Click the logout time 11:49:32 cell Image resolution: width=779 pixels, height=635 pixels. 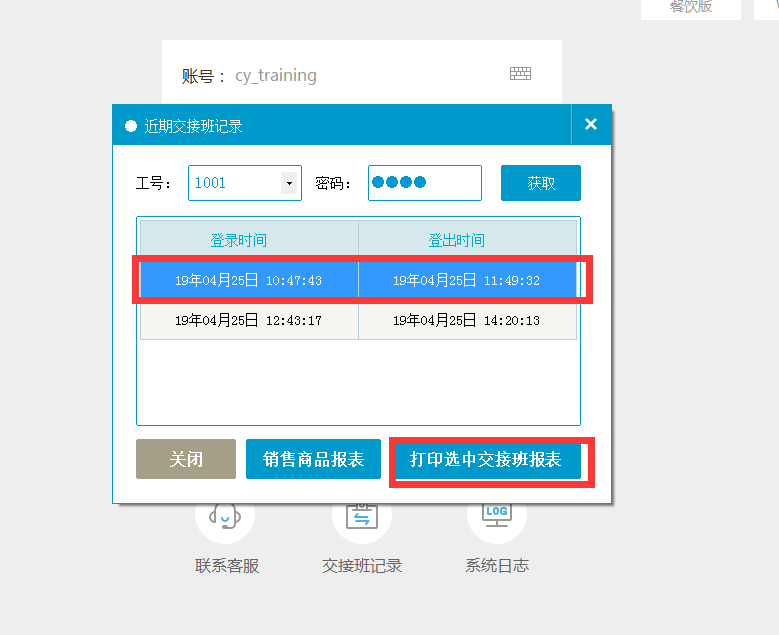point(467,280)
